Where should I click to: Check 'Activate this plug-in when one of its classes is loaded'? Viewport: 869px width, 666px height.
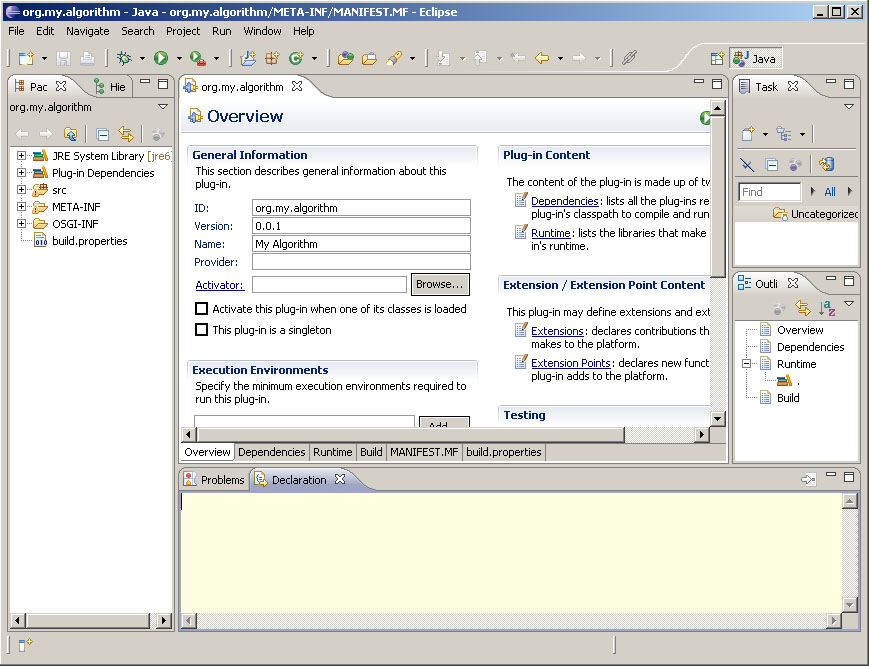click(202, 309)
